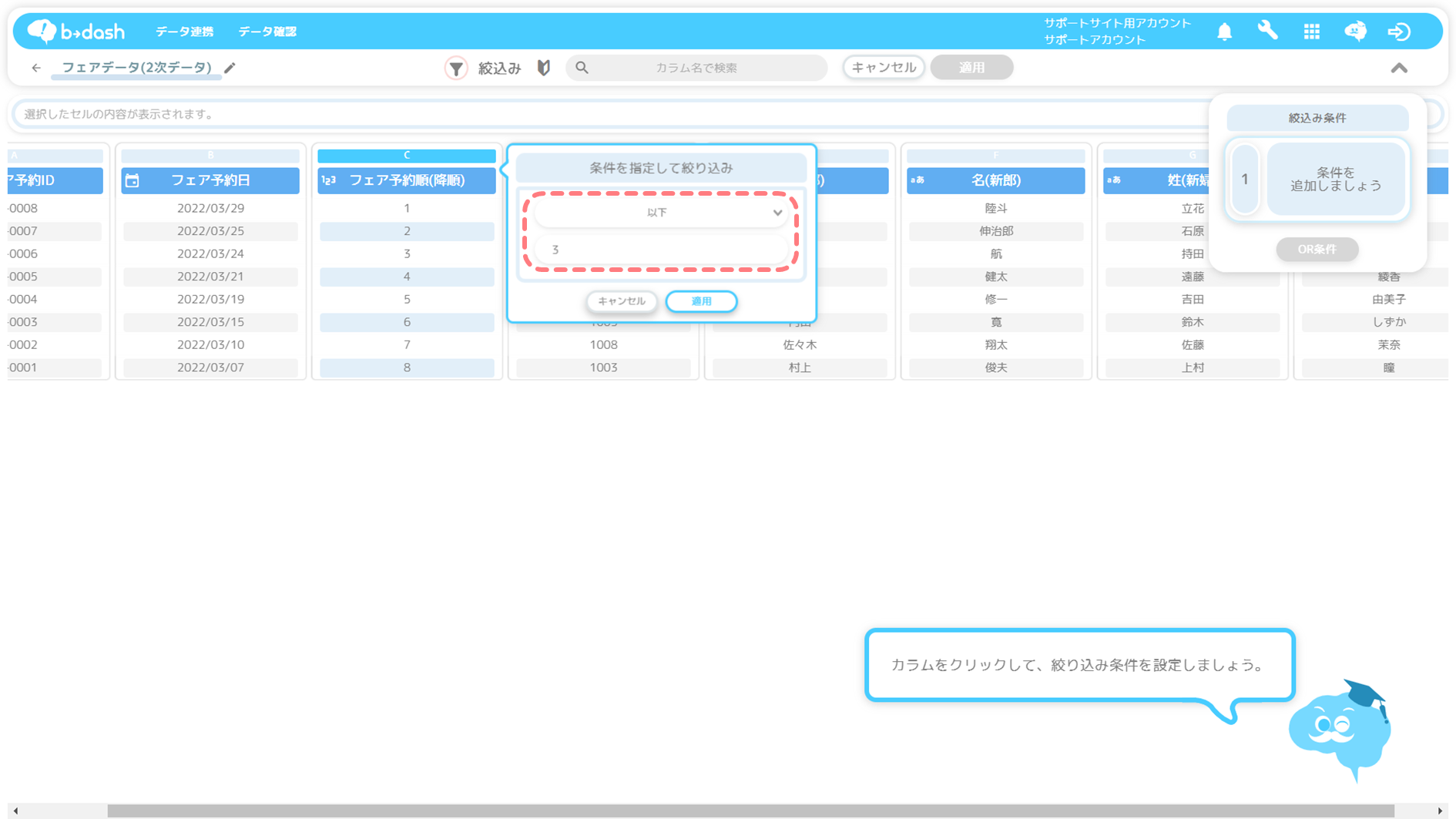This screenshot has width=1456, height=819.
Task: Click cell 上村
Action: point(1192,368)
